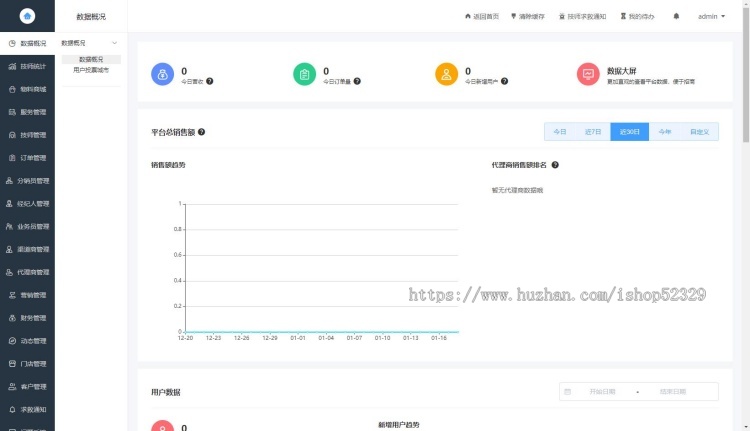Open the admin account dropdown
The width and height of the screenshot is (750, 431).
(711, 17)
